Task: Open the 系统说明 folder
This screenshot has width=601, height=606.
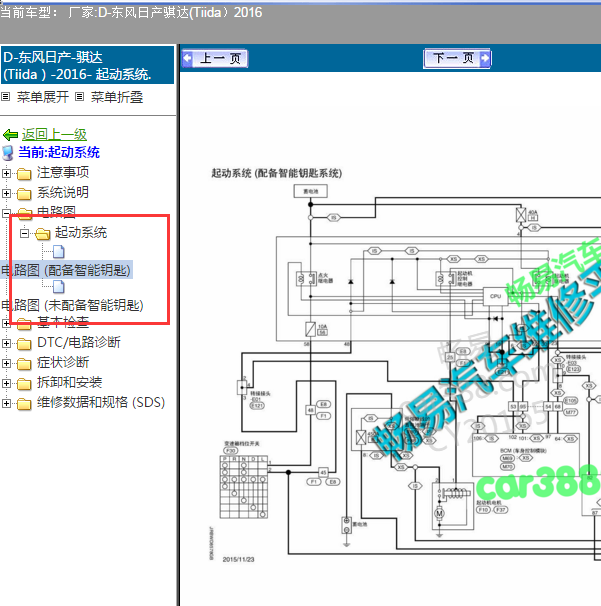Action: pos(63,192)
